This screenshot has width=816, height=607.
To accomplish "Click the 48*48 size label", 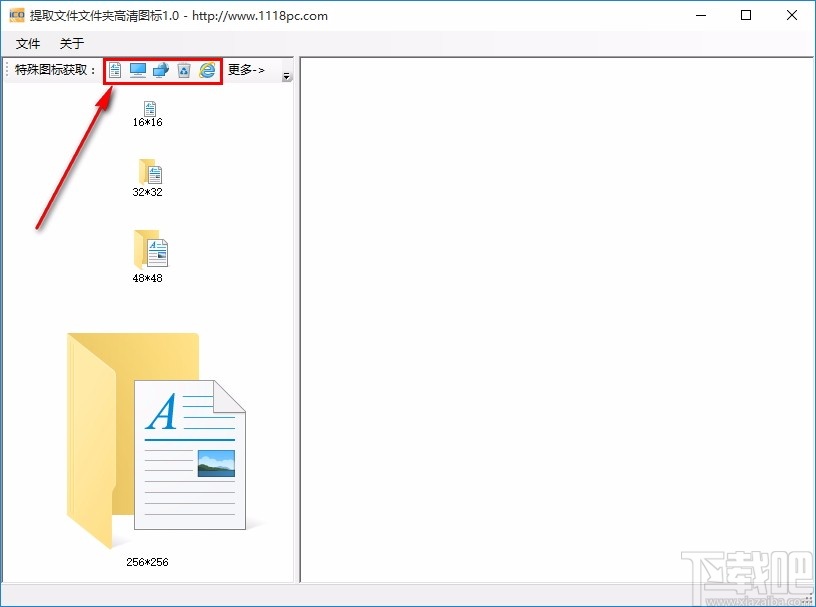I will click(148, 278).
